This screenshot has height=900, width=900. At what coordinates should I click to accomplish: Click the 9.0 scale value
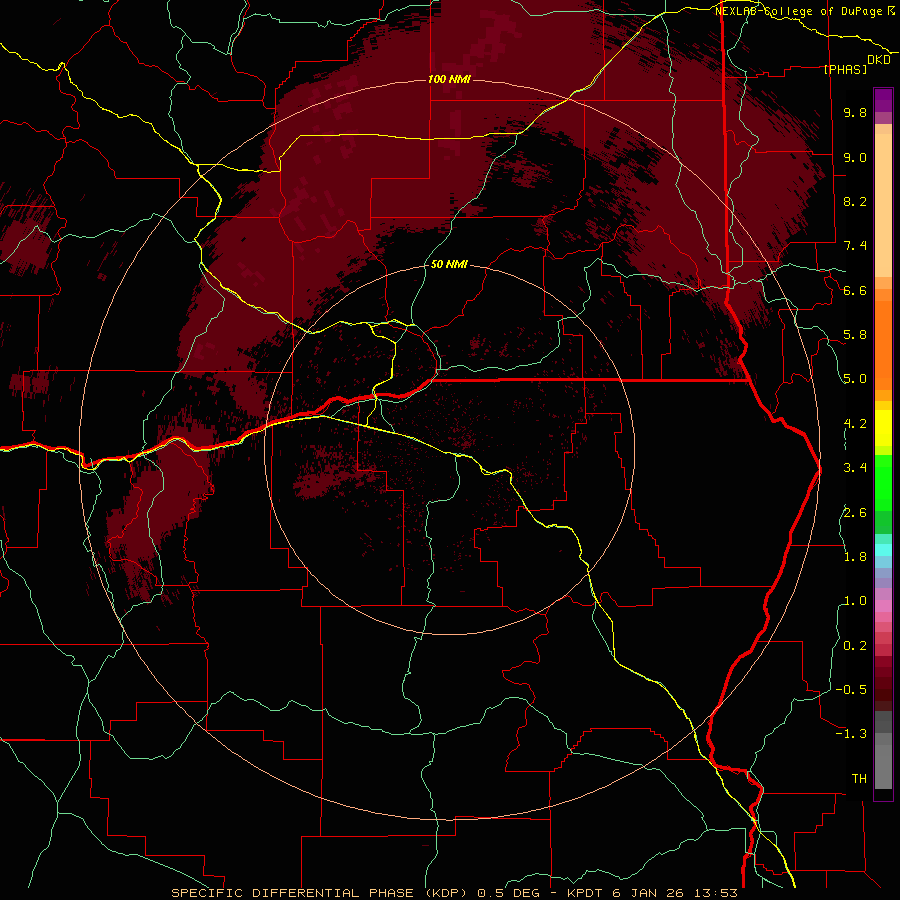click(x=855, y=157)
